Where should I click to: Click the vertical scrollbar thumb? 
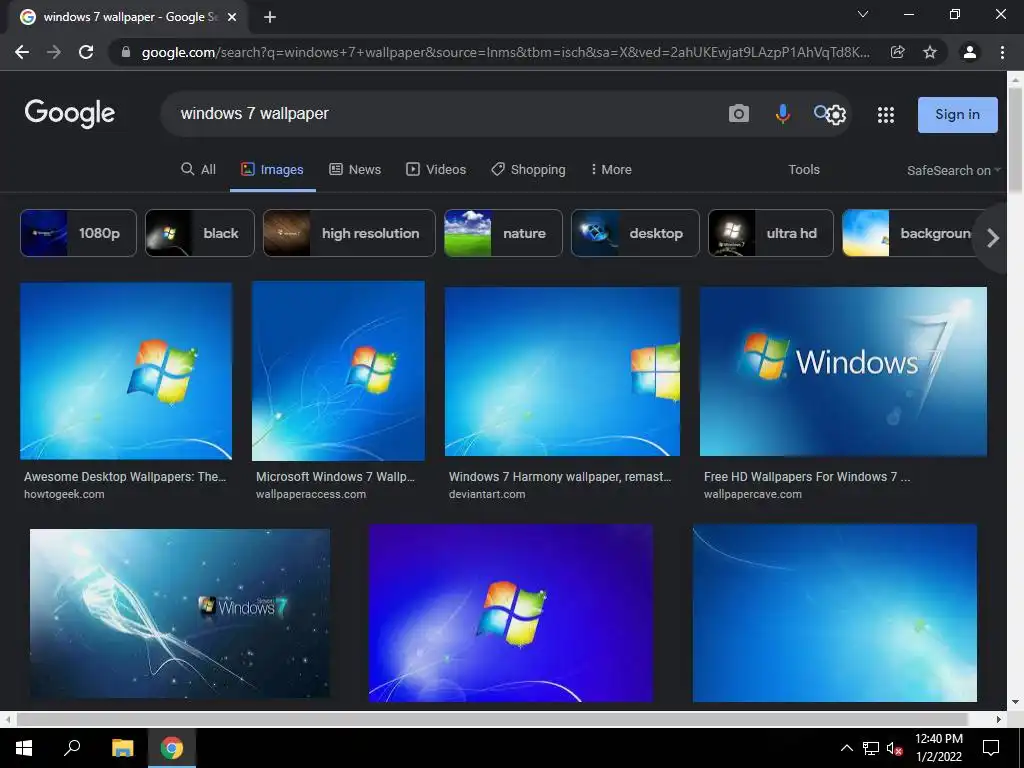[1015, 140]
